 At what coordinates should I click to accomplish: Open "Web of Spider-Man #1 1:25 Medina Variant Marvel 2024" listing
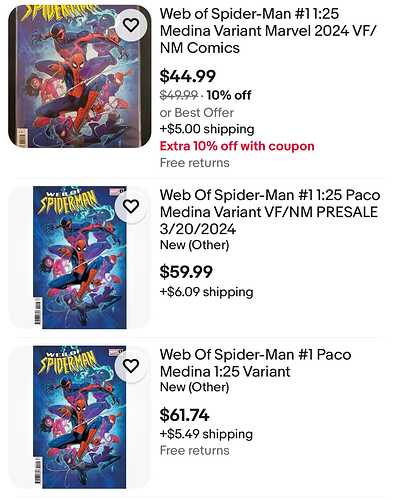pos(268,31)
